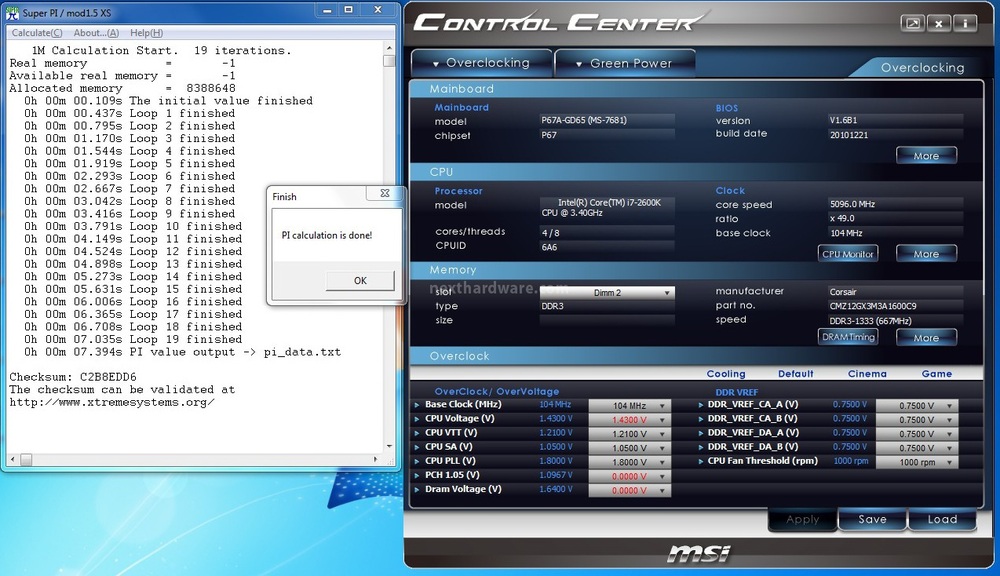Open the CPU Fan Threshold rpm dropdown
This screenshot has width=1000, height=576.
917,462
